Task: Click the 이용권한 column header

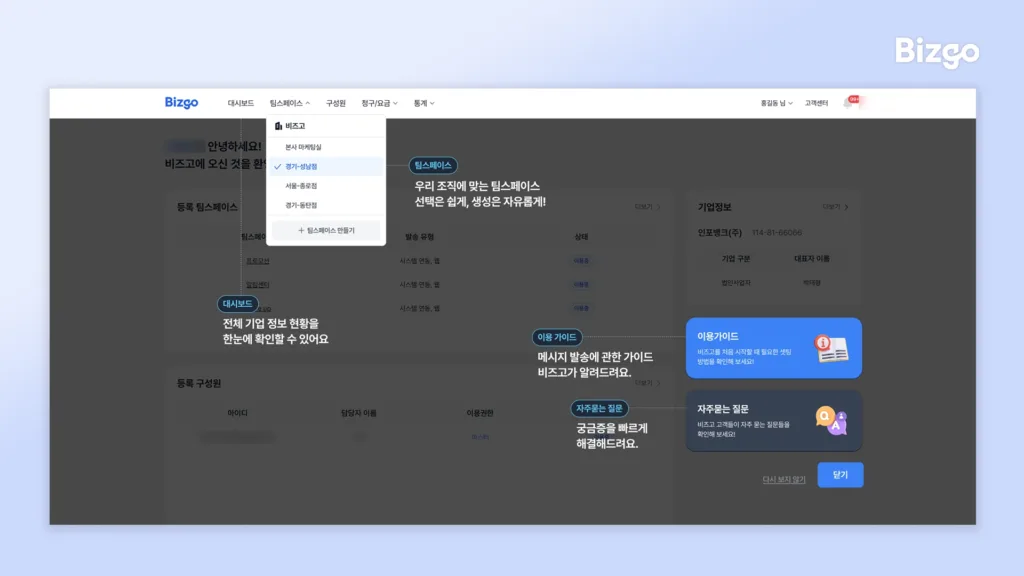Action: (480, 413)
